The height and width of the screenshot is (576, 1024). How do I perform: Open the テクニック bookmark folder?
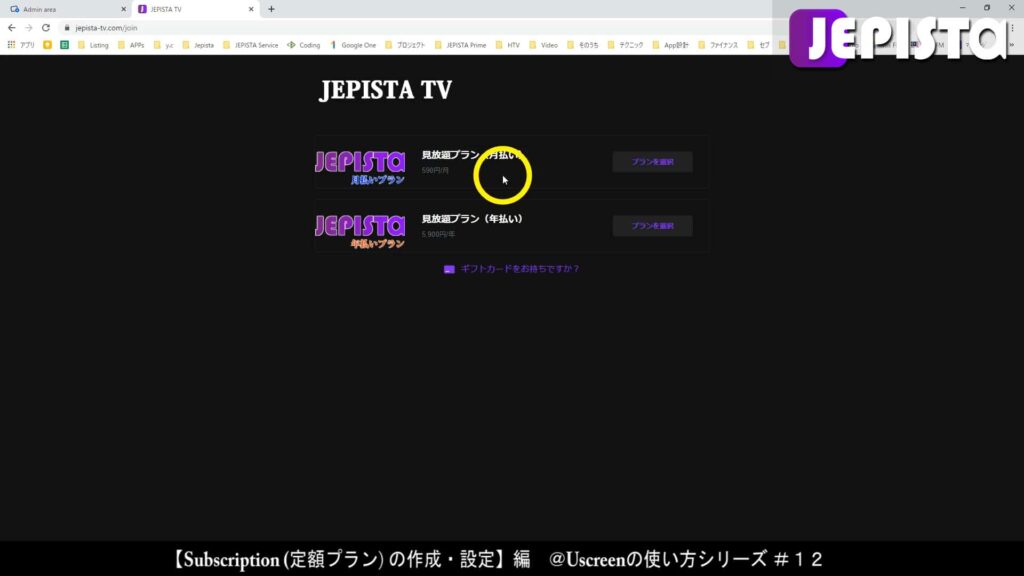point(625,45)
